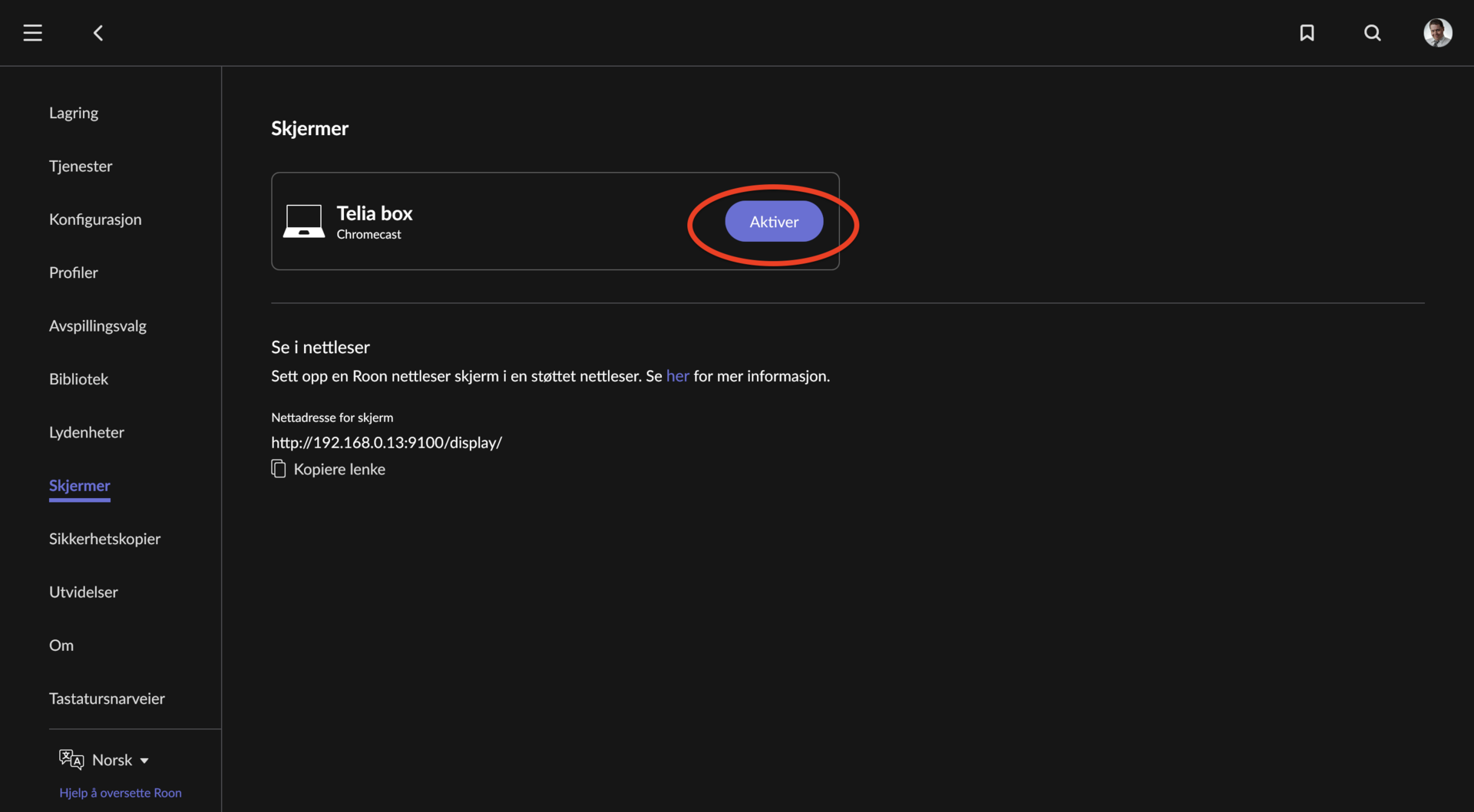
Task: Click the display URL address text
Action: pos(386,443)
